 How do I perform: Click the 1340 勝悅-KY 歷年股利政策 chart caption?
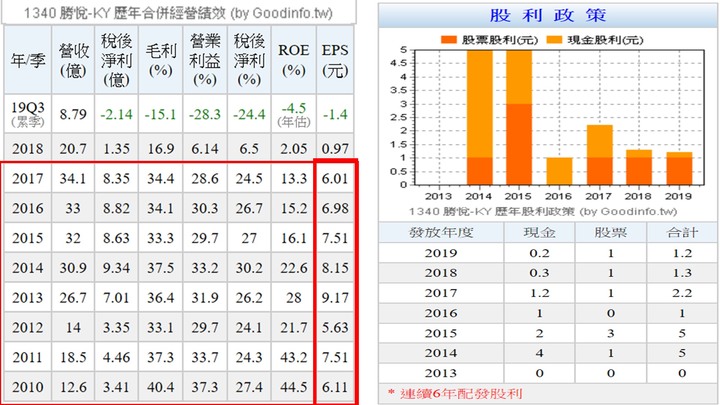tap(543, 212)
